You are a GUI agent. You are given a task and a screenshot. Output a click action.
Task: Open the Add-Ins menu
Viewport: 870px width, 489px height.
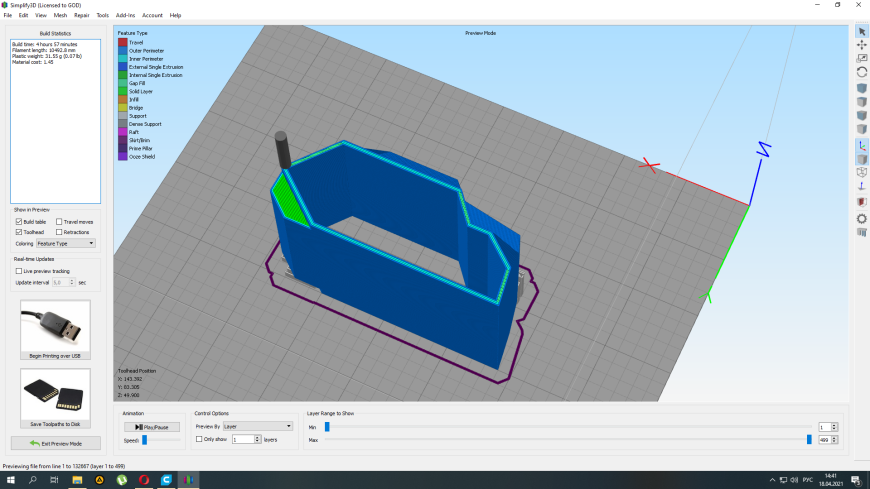[125, 15]
